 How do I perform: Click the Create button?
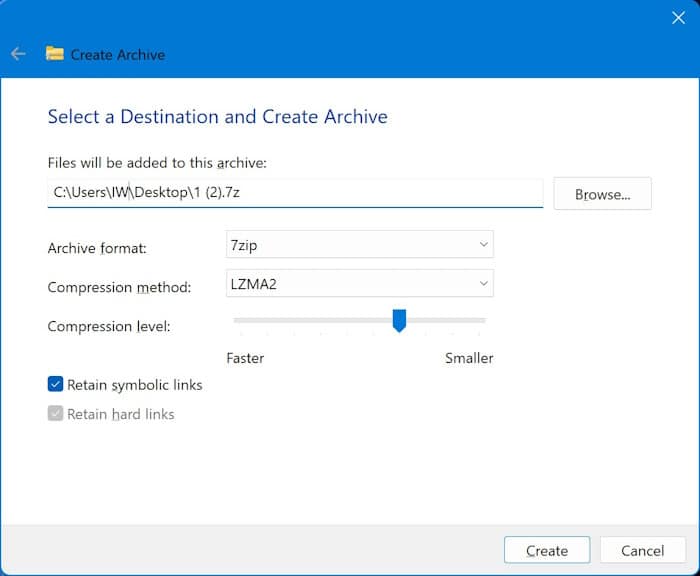[x=547, y=550]
